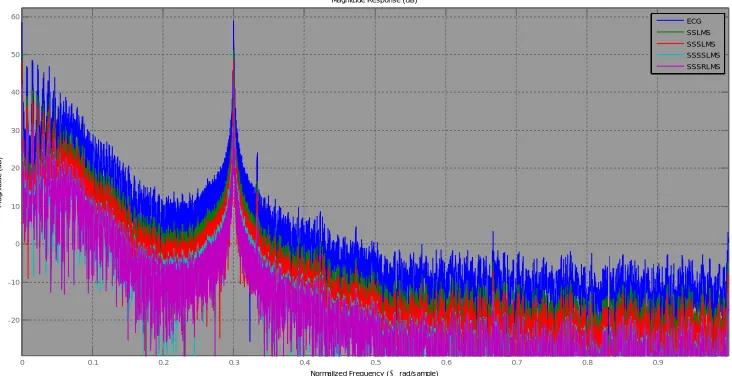
Task: Click the x-axis tick label 0.8
Action: 587,362
